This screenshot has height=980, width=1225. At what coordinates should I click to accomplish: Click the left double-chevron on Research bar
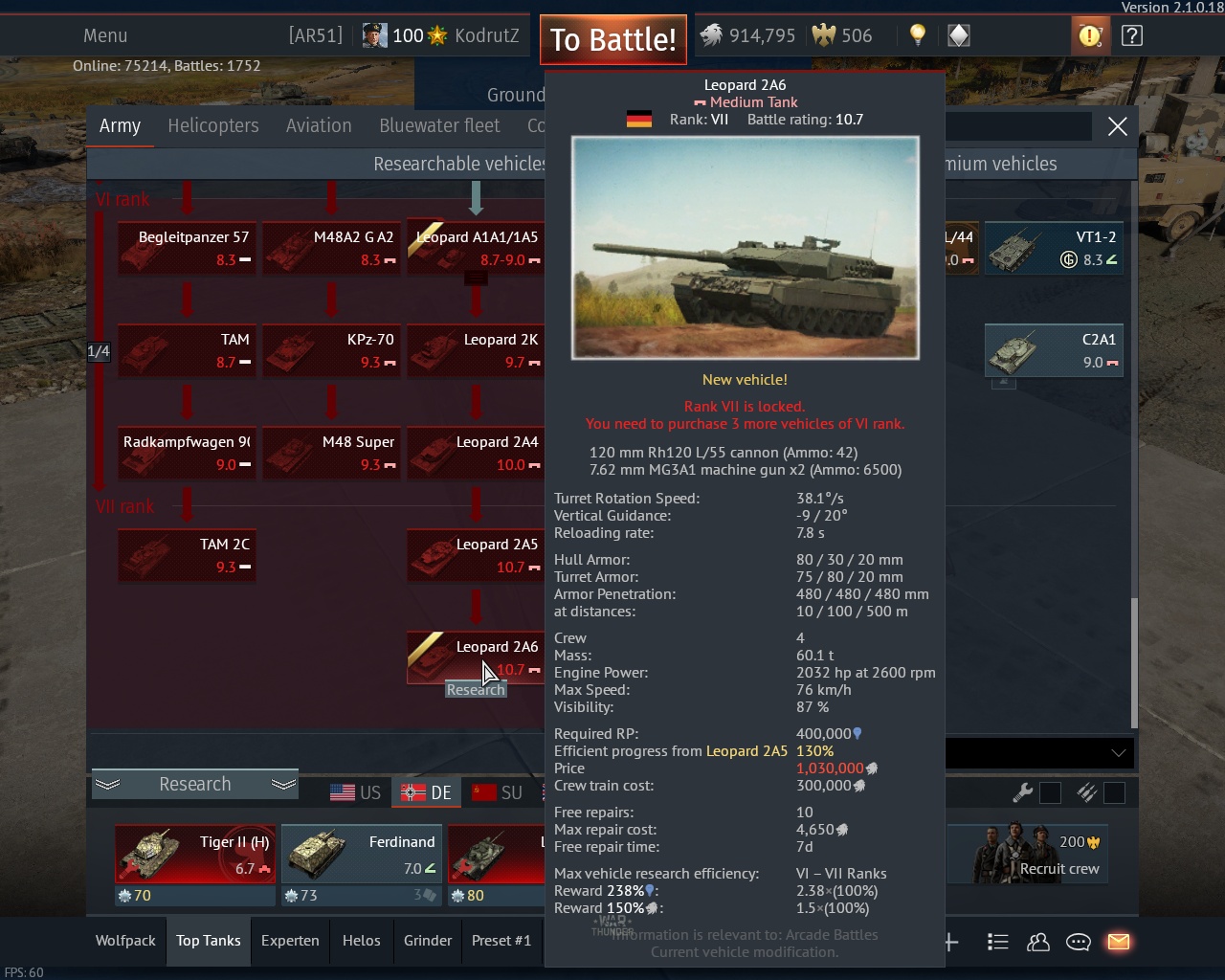pos(108,784)
